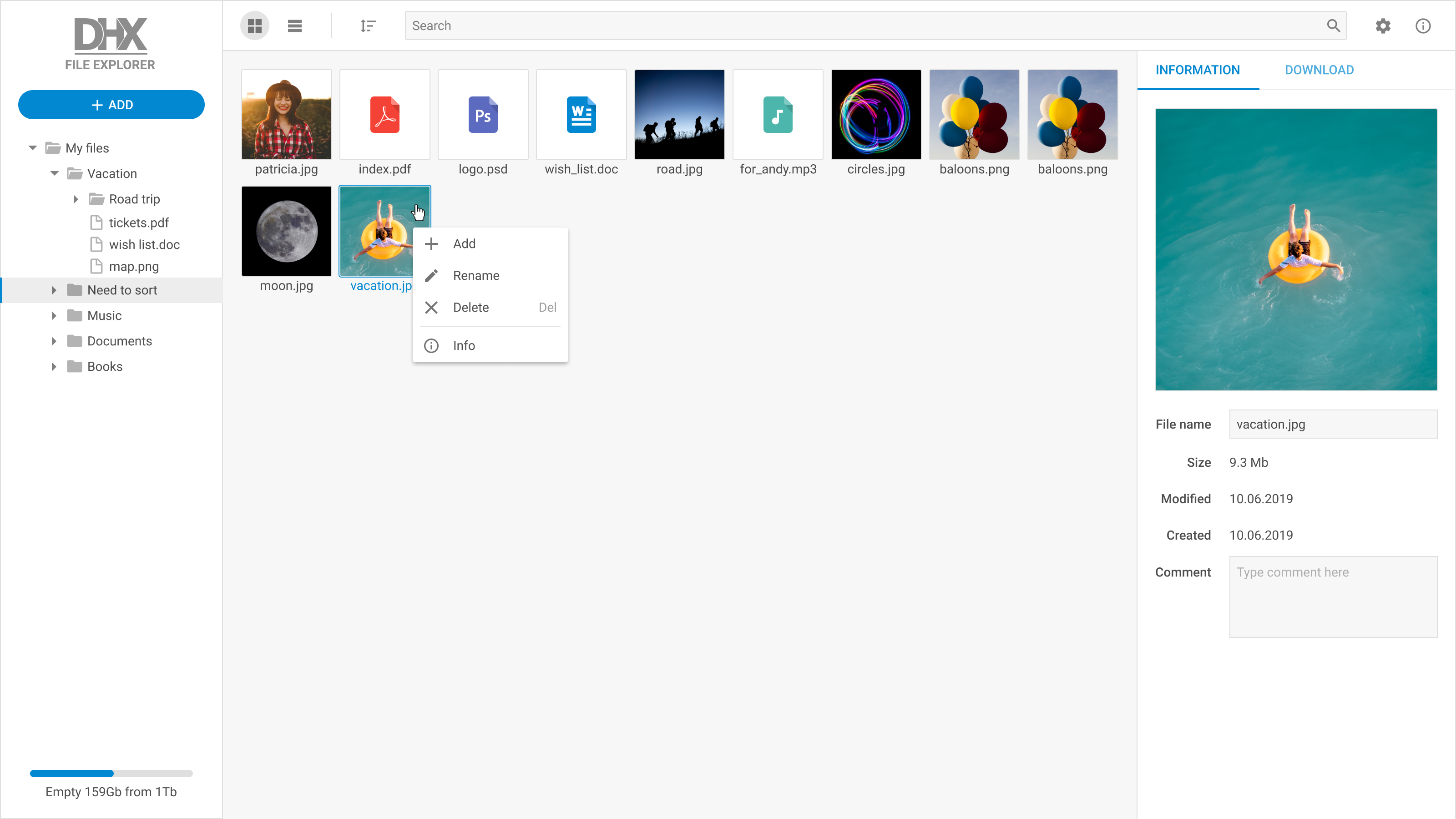Select Delete in the context menu

pos(471,307)
